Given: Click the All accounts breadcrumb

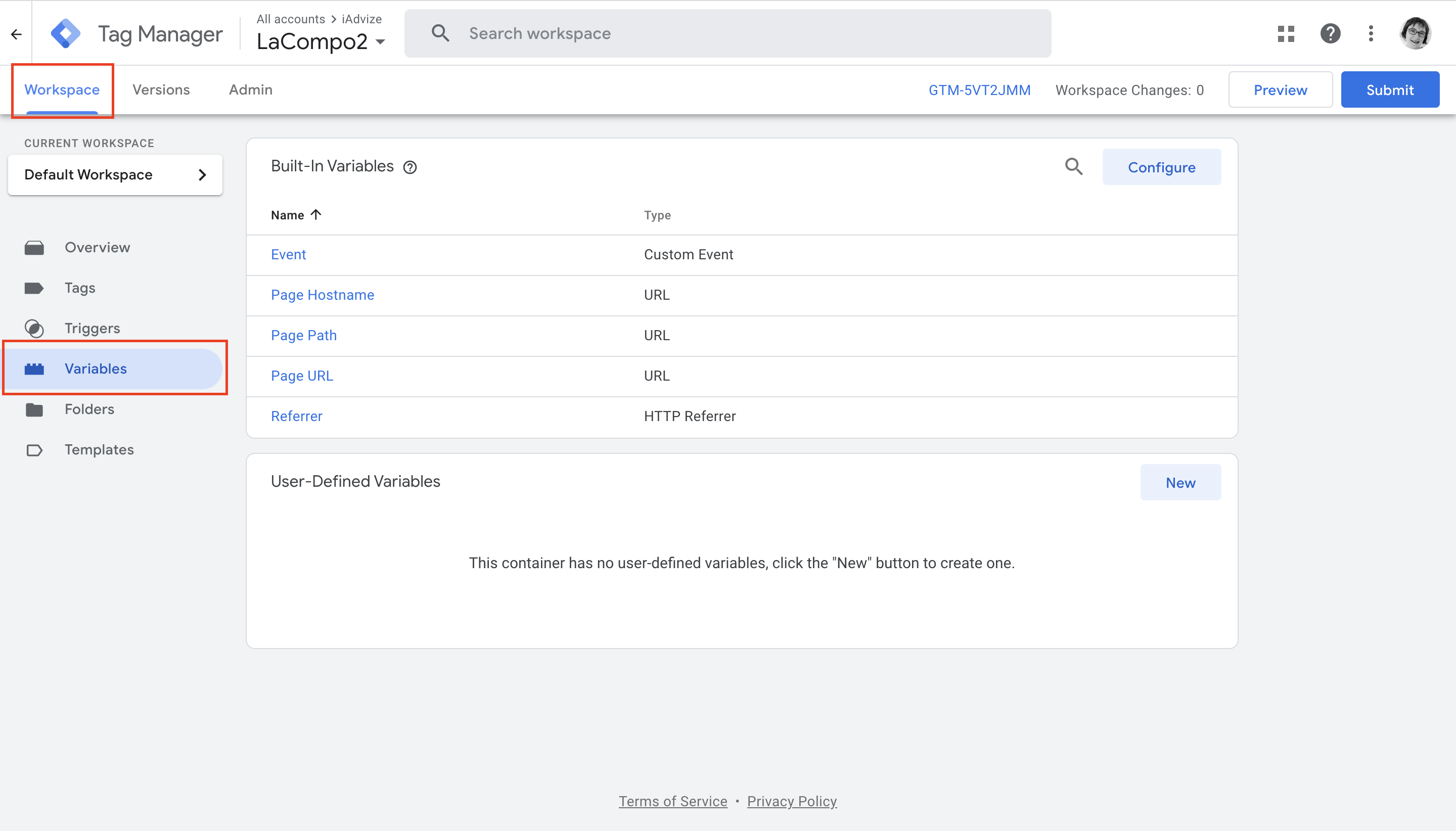Looking at the screenshot, I should point(291,19).
